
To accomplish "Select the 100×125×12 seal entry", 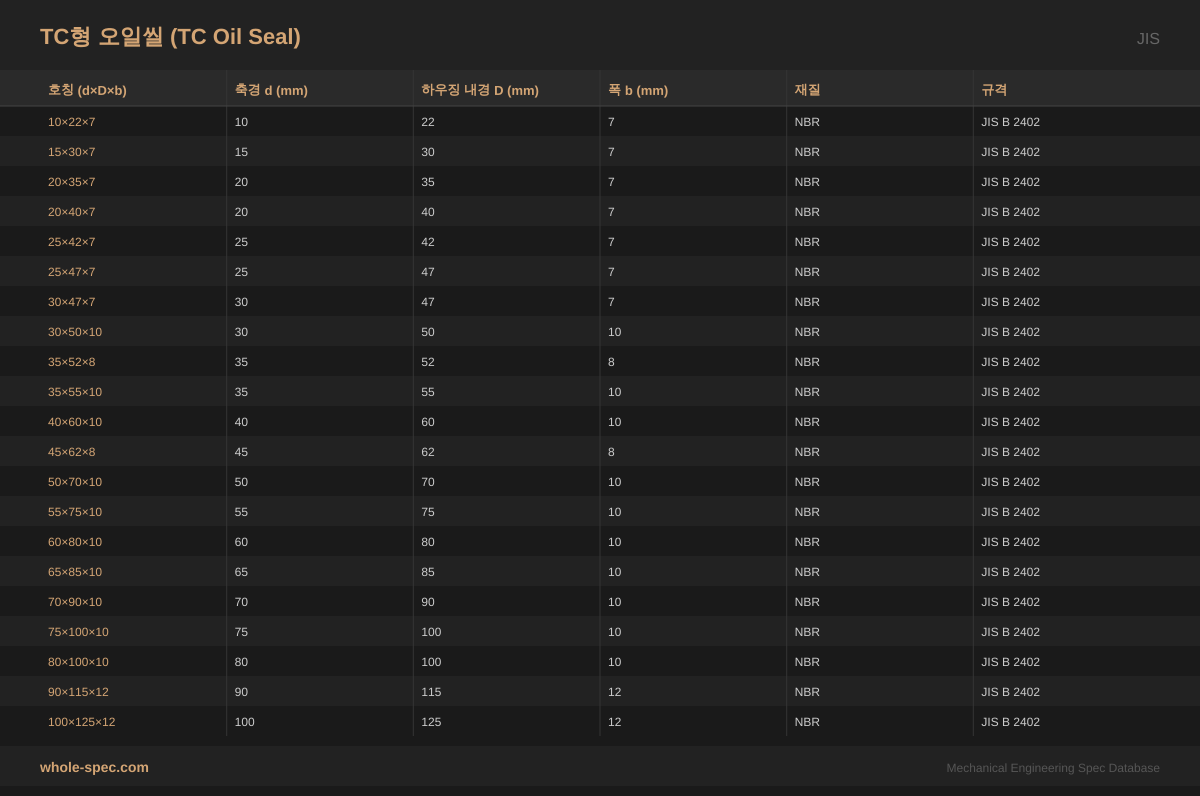I will [x=81, y=722].
